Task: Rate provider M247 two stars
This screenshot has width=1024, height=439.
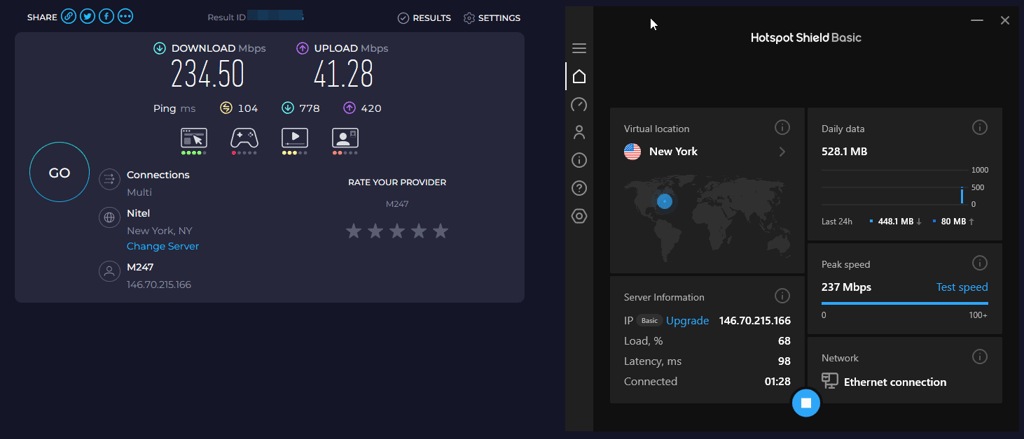Action: click(x=375, y=231)
